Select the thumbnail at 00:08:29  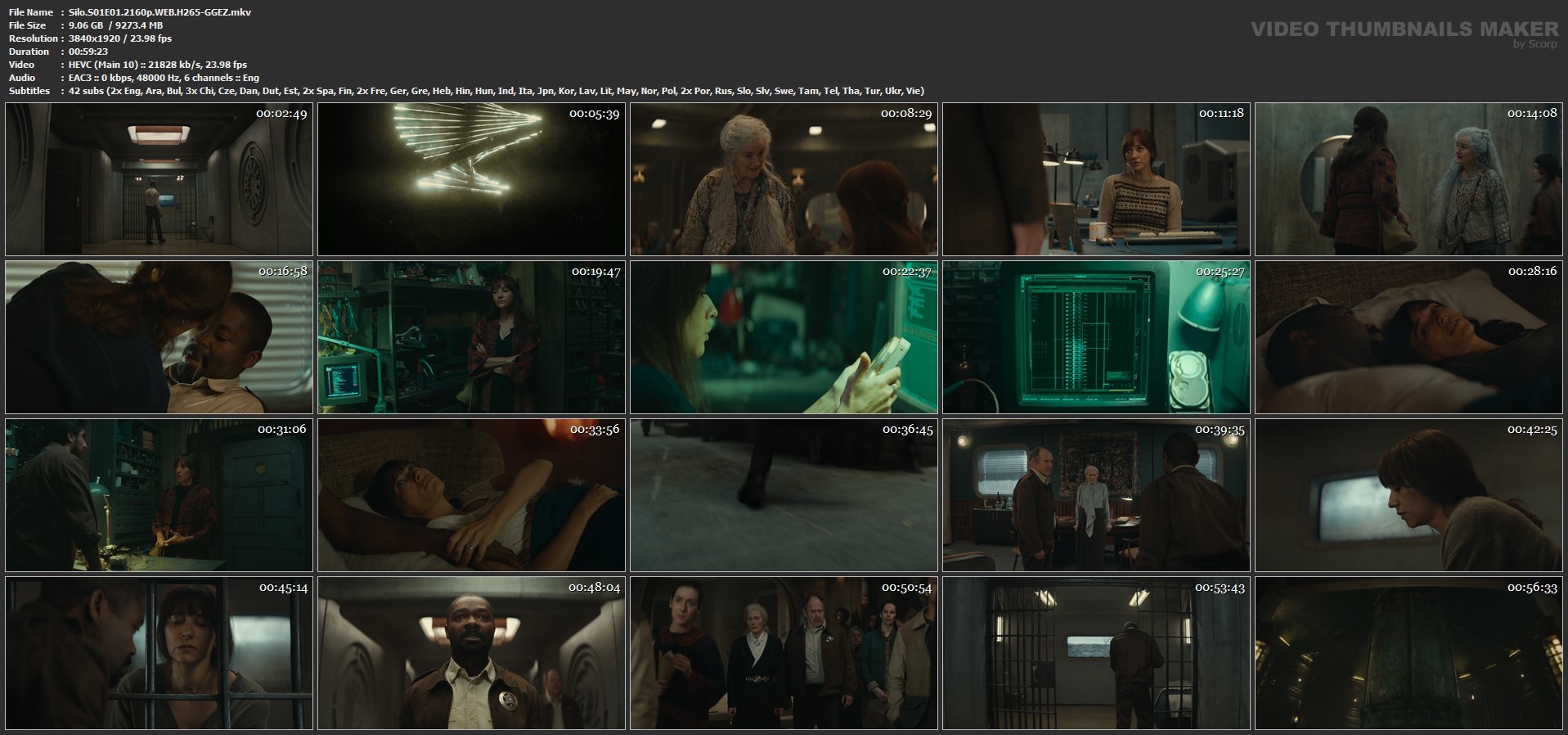pyautogui.click(x=784, y=179)
